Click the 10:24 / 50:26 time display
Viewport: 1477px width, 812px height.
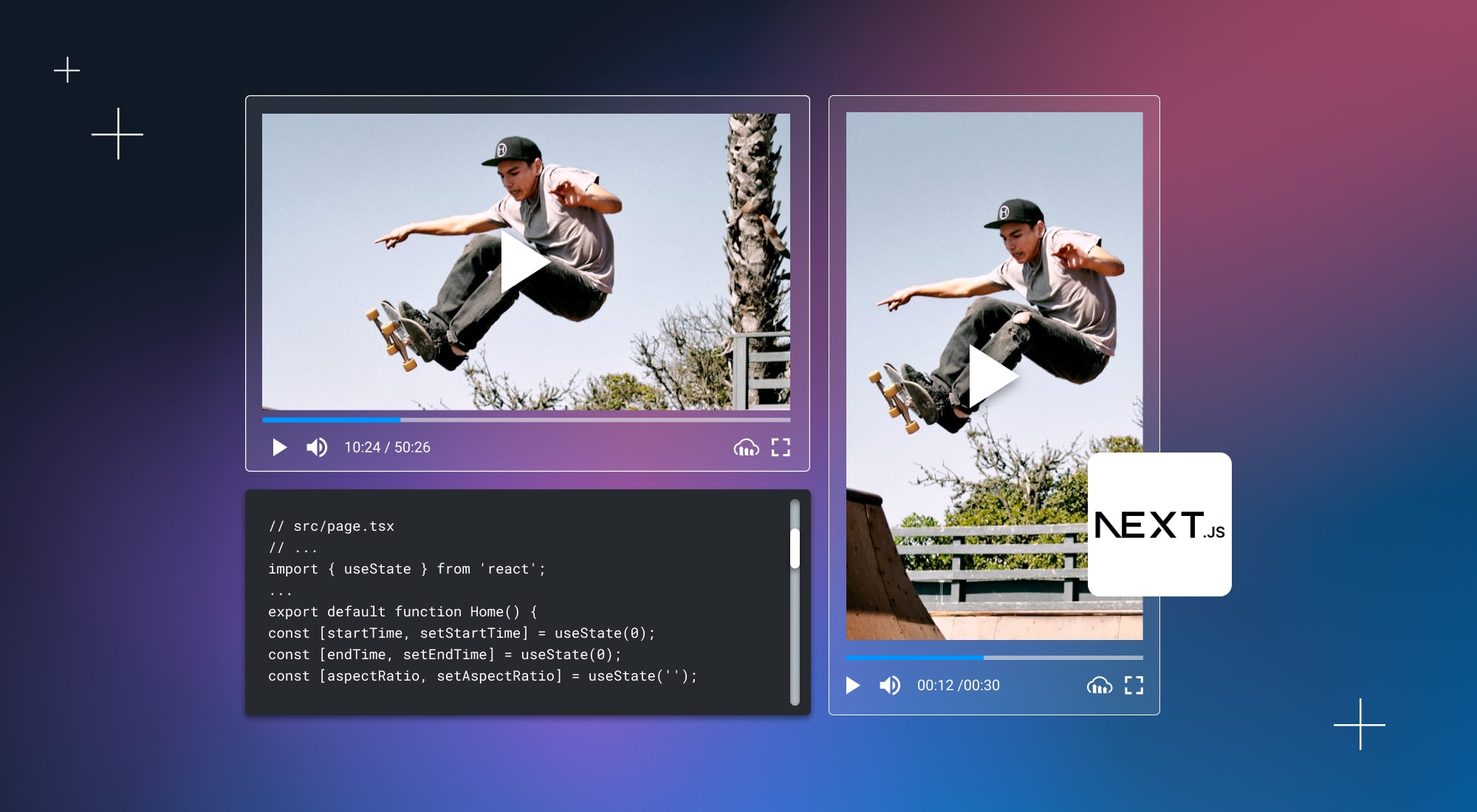[x=387, y=447]
